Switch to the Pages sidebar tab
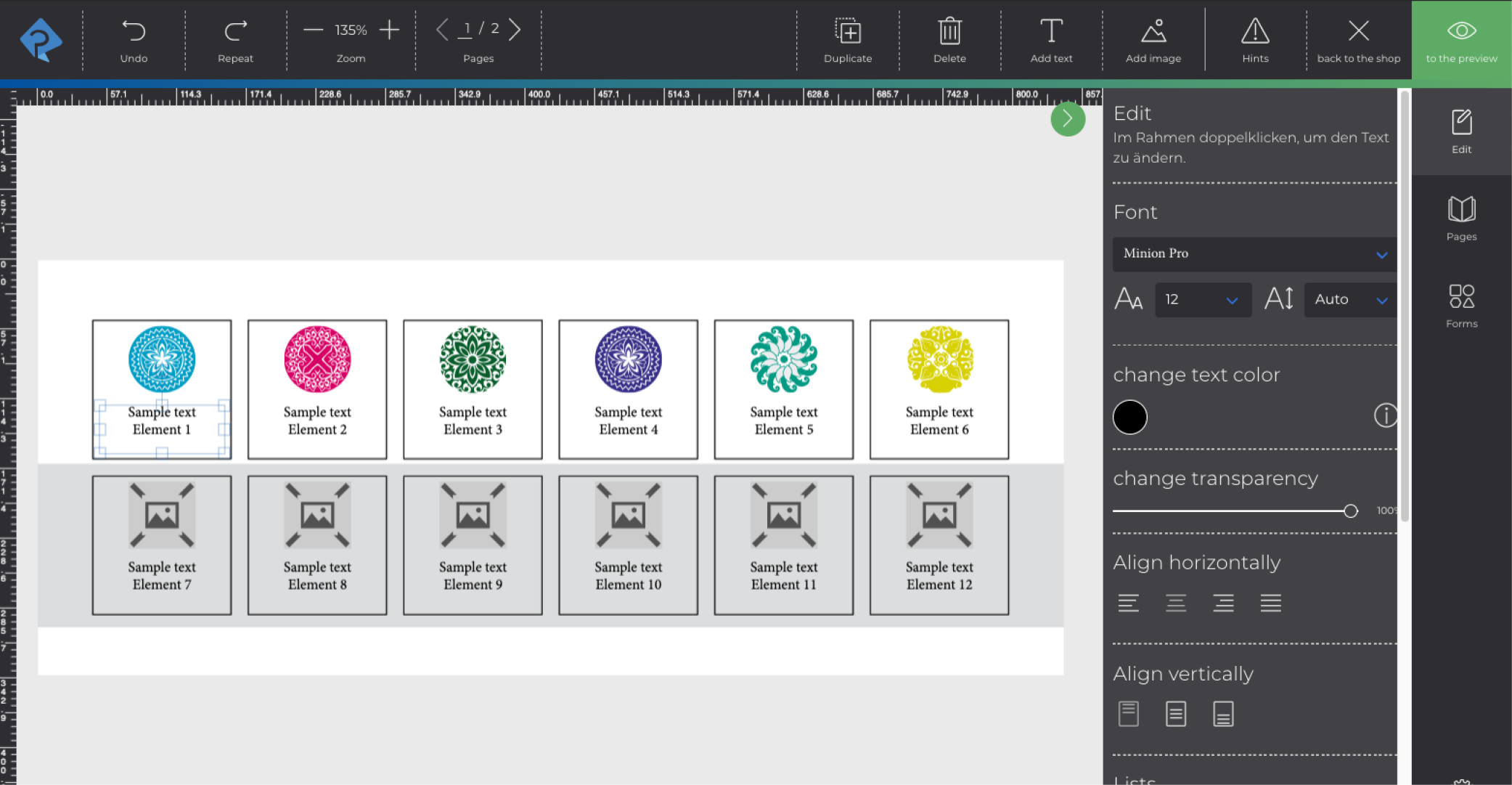The image size is (1512, 785). pos(1461,218)
